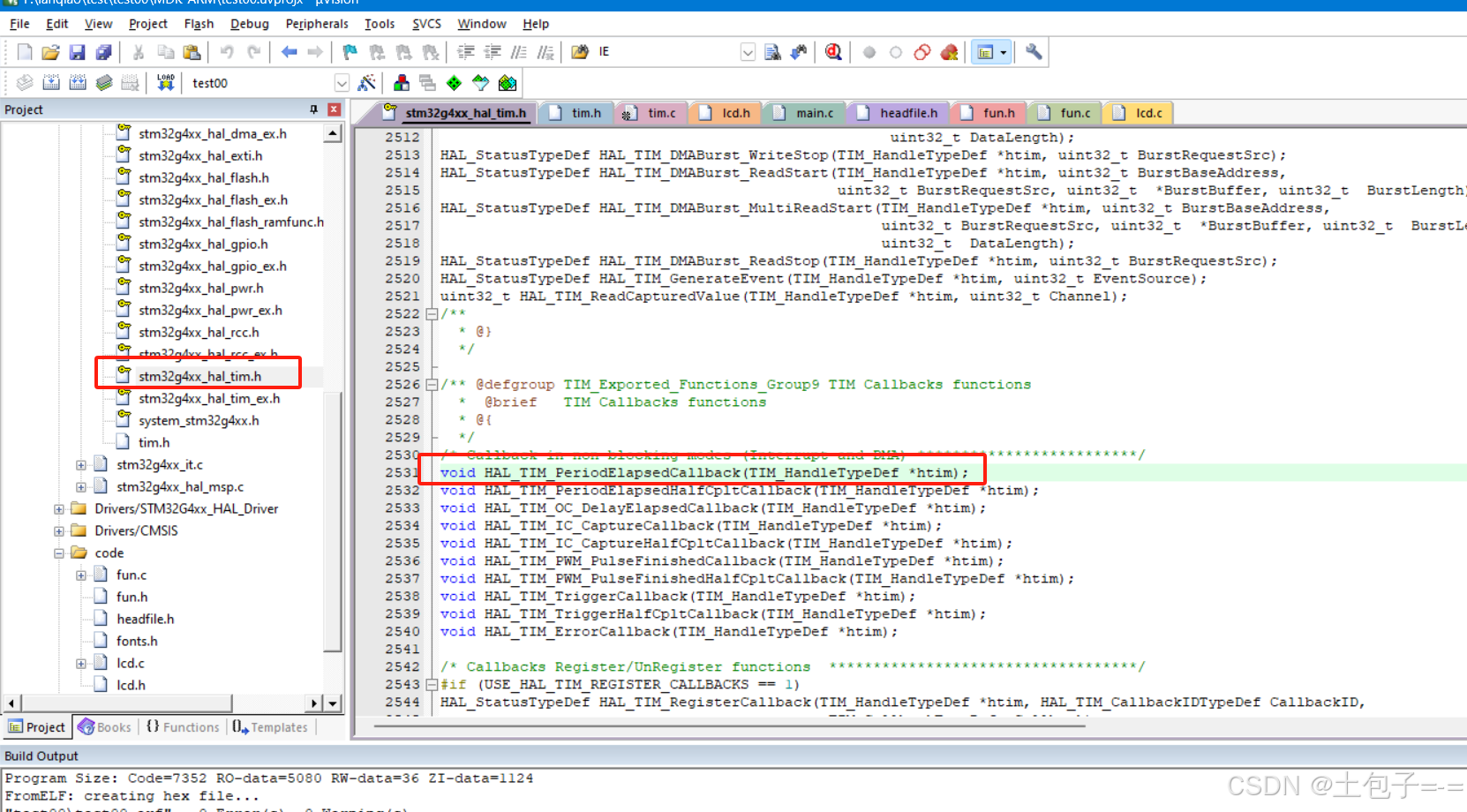Screen dimensions: 1467x812
Task: Toggle auto-hide pin on Project panel
Action: 313,109
